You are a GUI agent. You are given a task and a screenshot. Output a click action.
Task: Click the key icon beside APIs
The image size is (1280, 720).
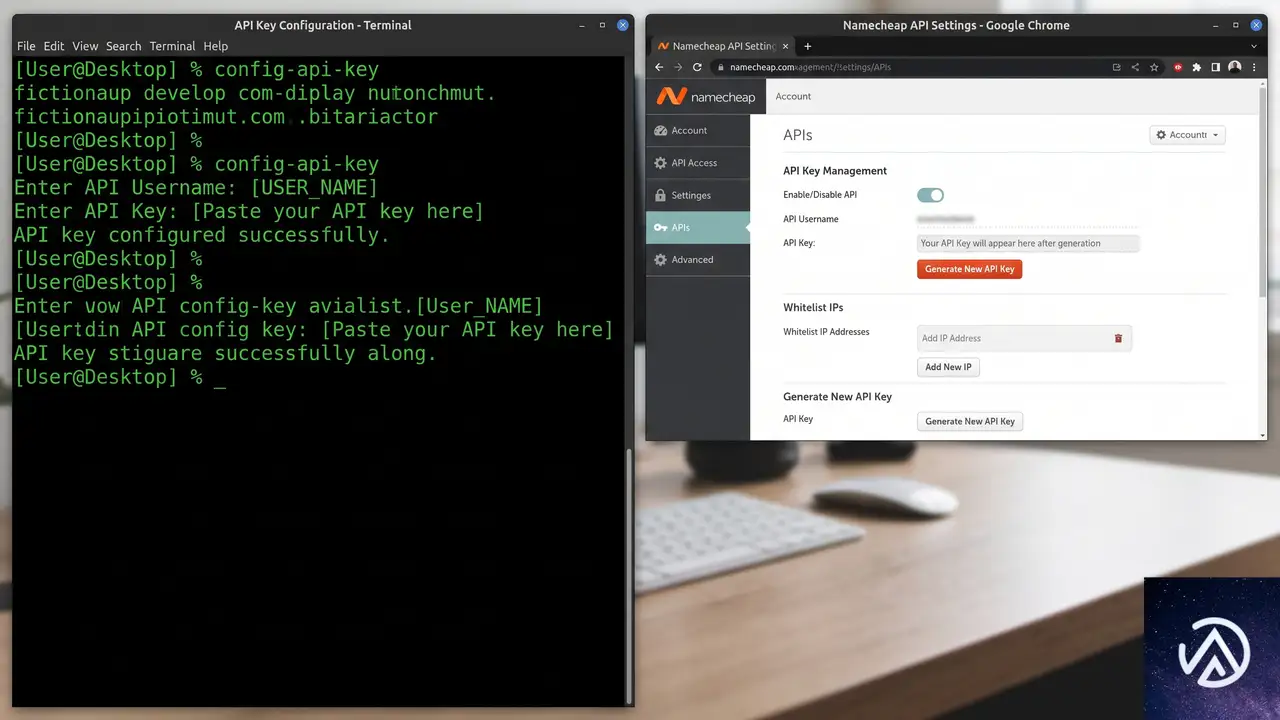pyautogui.click(x=660, y=227)
